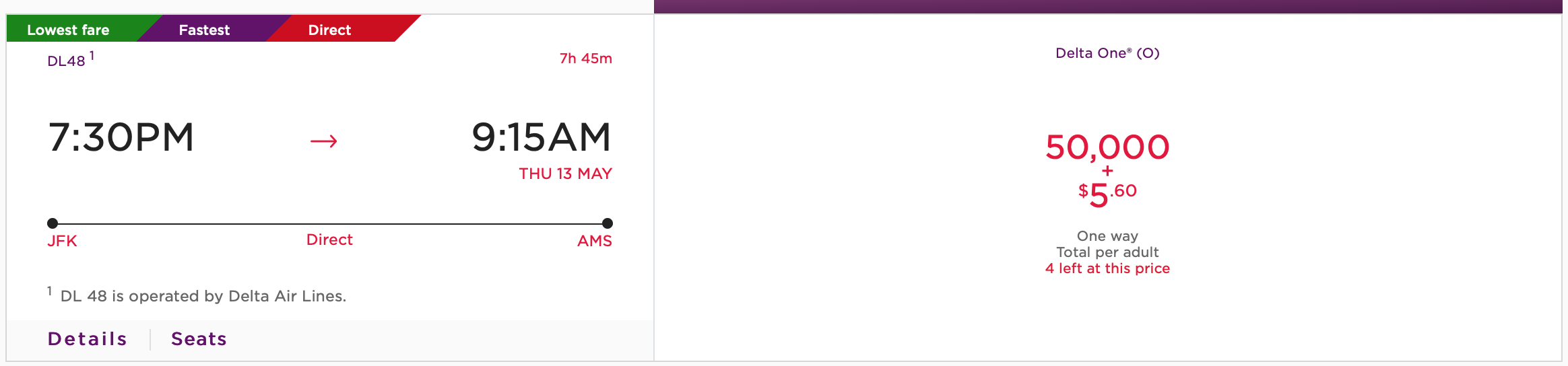Click the AMS destination dot marker

coord(608,223)
